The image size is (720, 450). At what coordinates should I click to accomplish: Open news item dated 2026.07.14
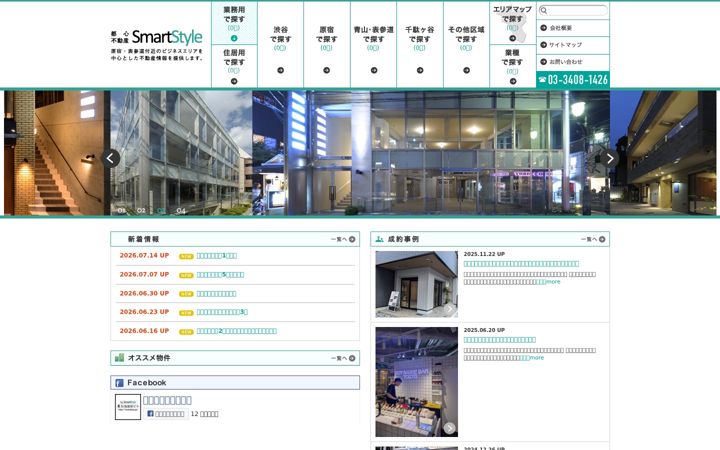[x=217, y=256]
